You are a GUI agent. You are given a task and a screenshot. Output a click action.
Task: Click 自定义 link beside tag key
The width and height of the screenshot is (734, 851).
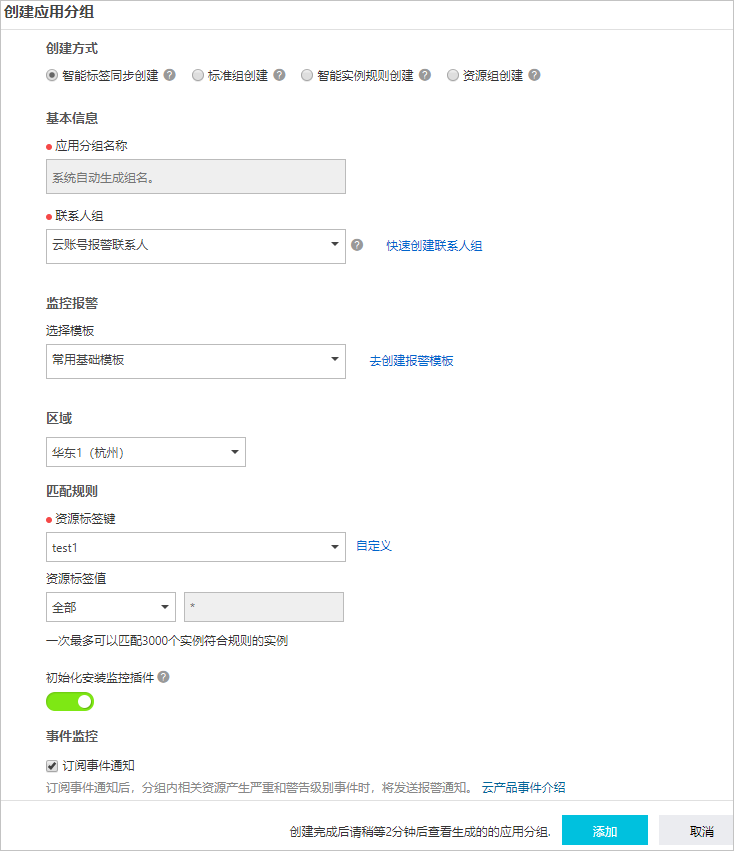[374, 545]
